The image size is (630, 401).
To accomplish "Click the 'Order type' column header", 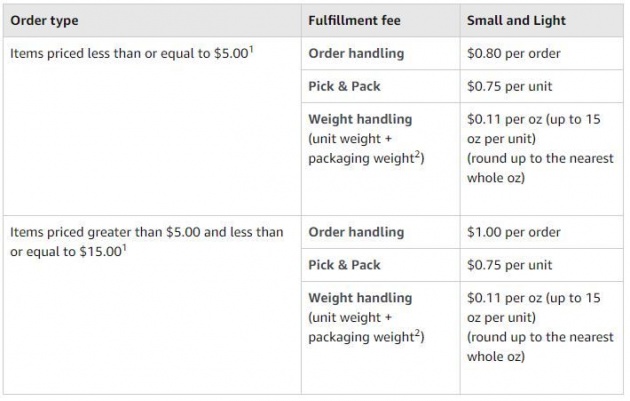I will coord(152,20).
